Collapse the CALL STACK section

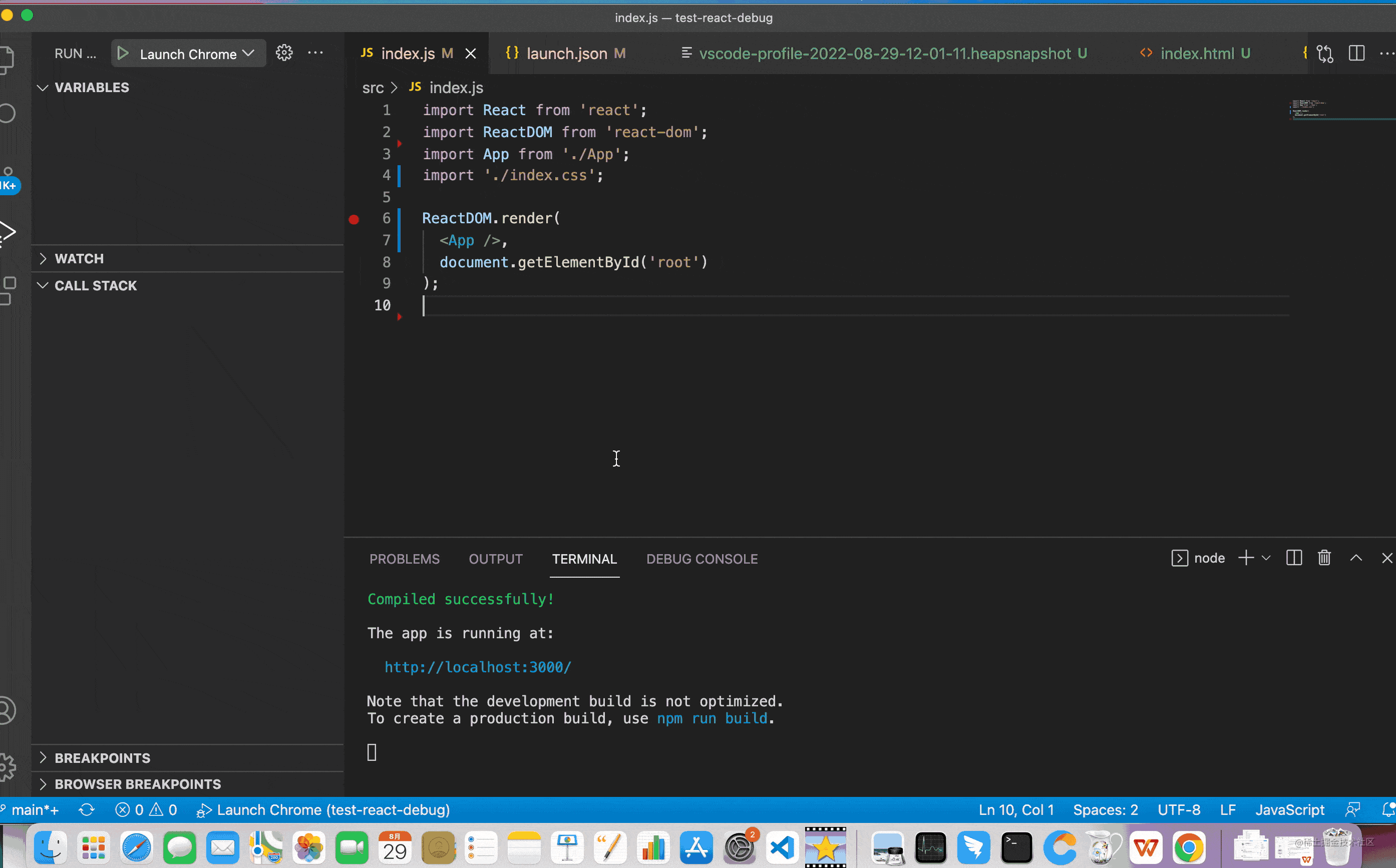click(x=95, y=285)
